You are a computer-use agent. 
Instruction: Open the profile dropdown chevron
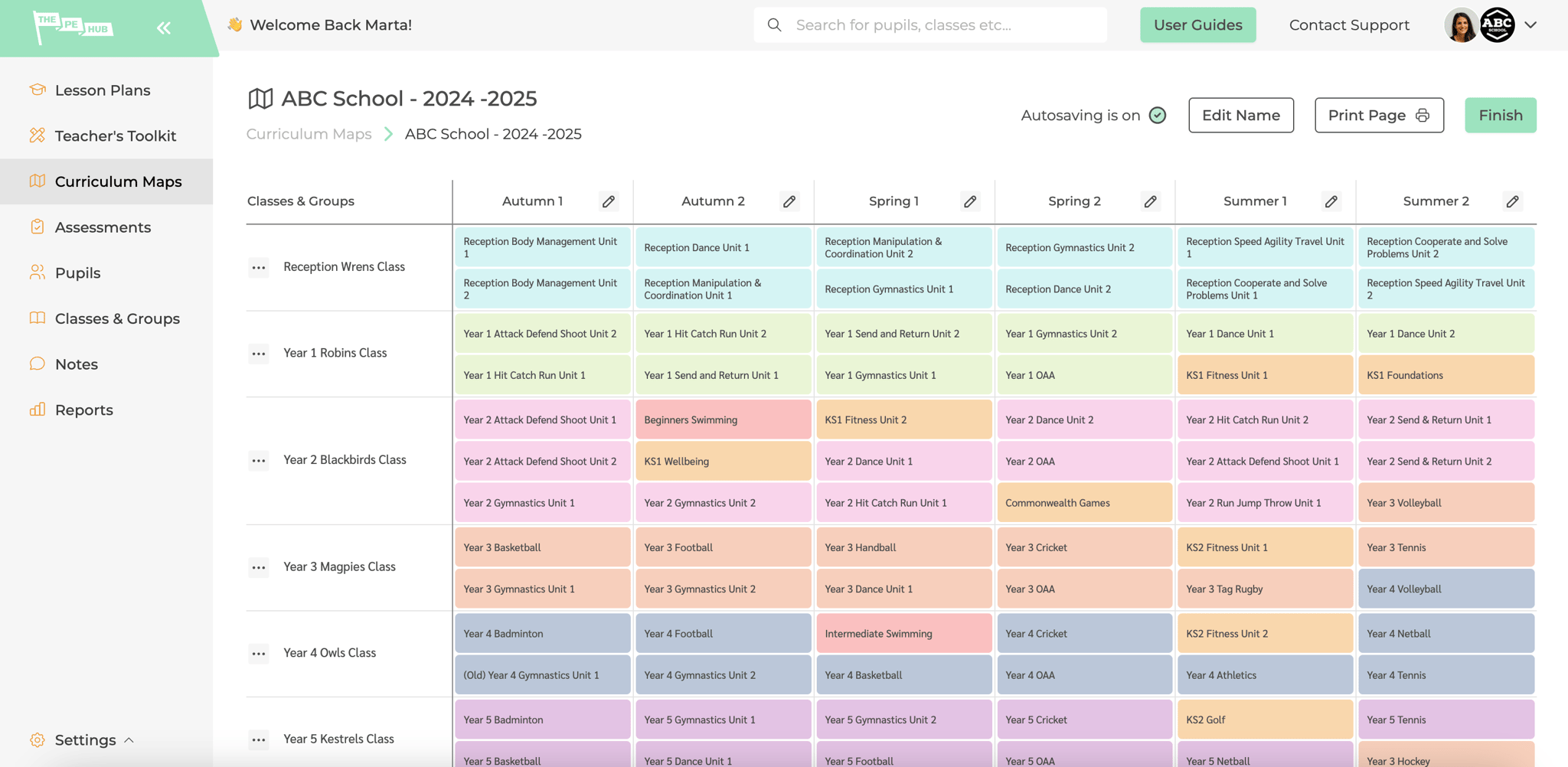click(1530, 24)
